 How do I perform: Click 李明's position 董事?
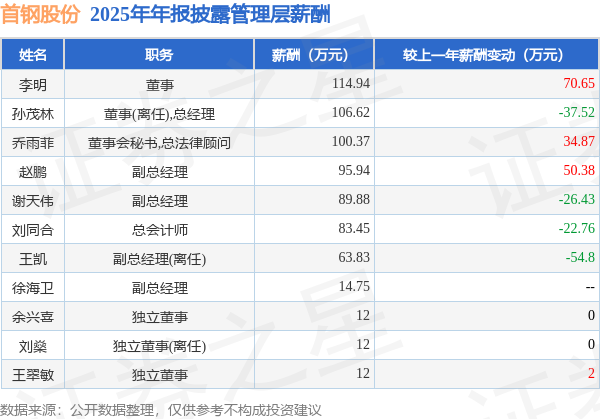click(160, 85)
